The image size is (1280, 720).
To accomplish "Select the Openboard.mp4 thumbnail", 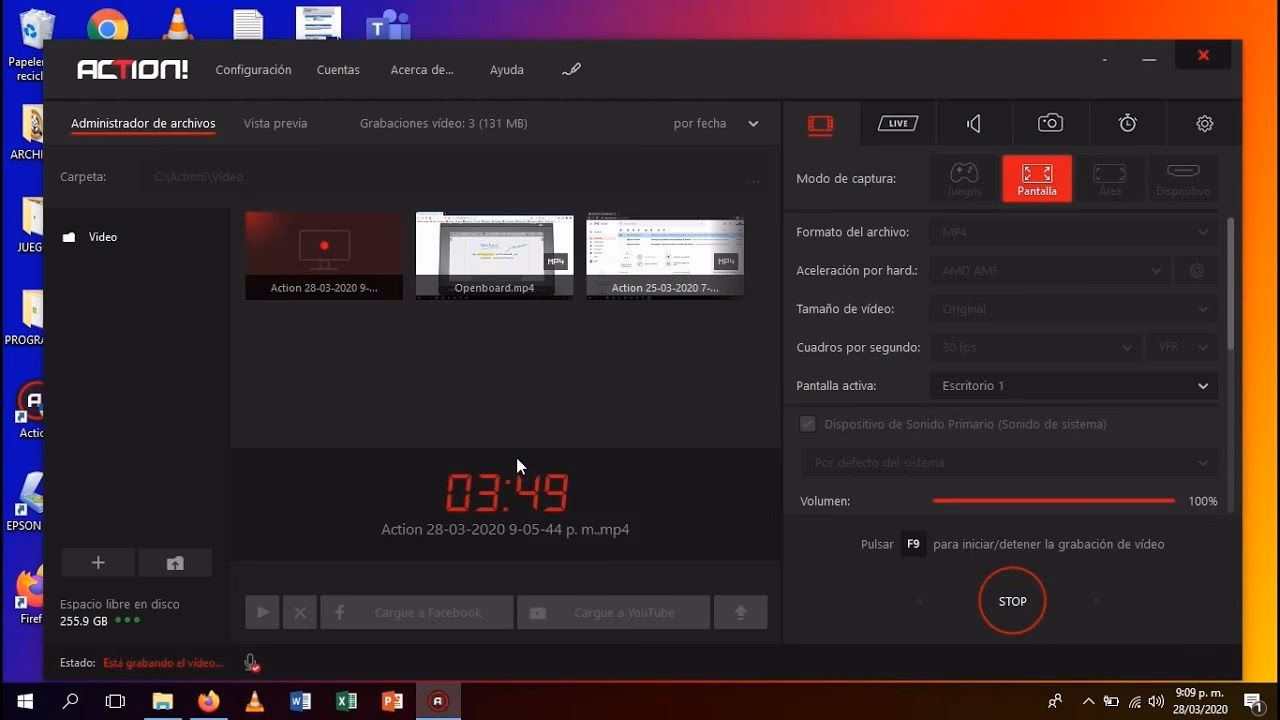I will [494, 255].
